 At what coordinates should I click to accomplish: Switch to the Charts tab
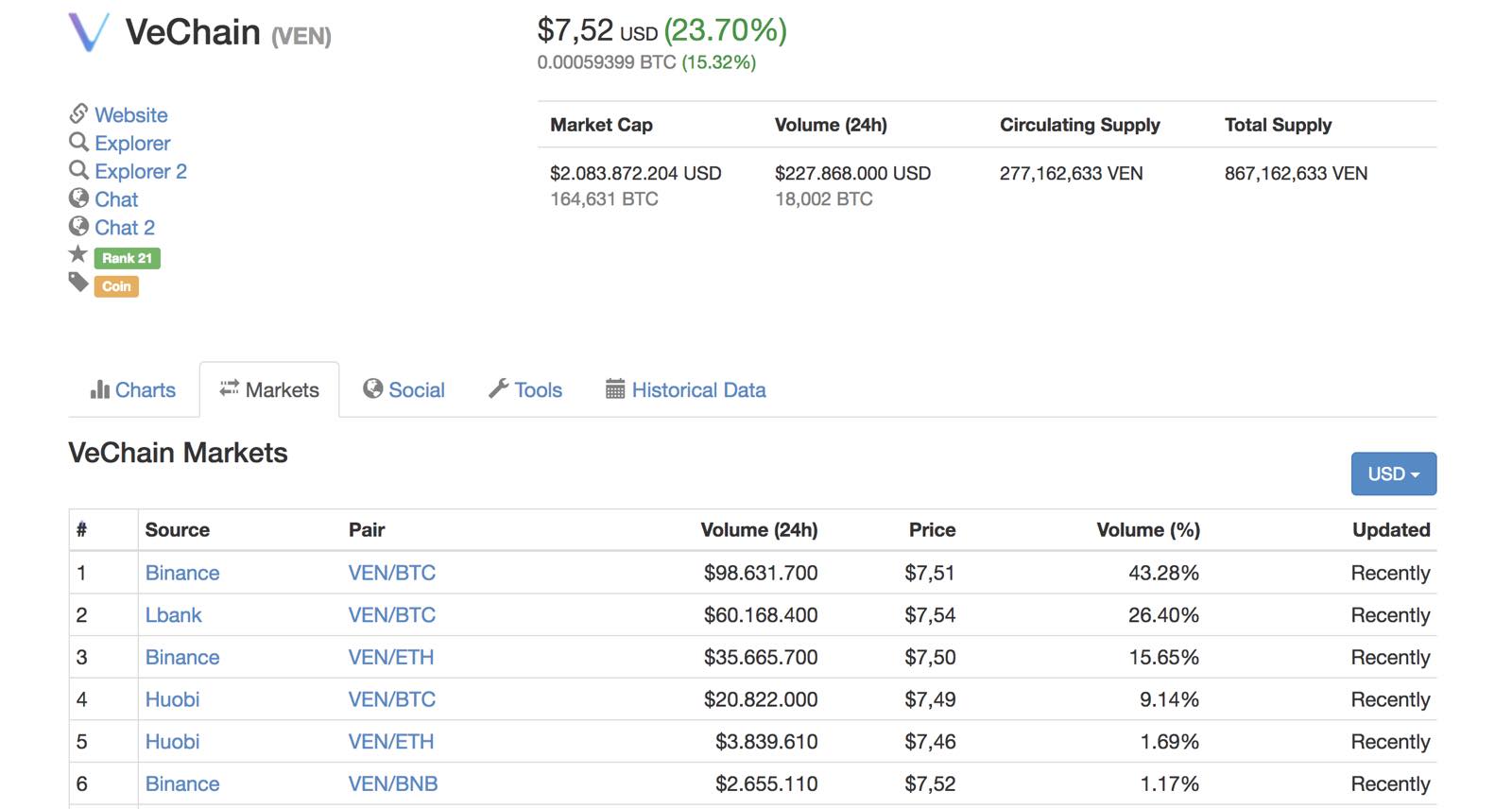point(133,389)
